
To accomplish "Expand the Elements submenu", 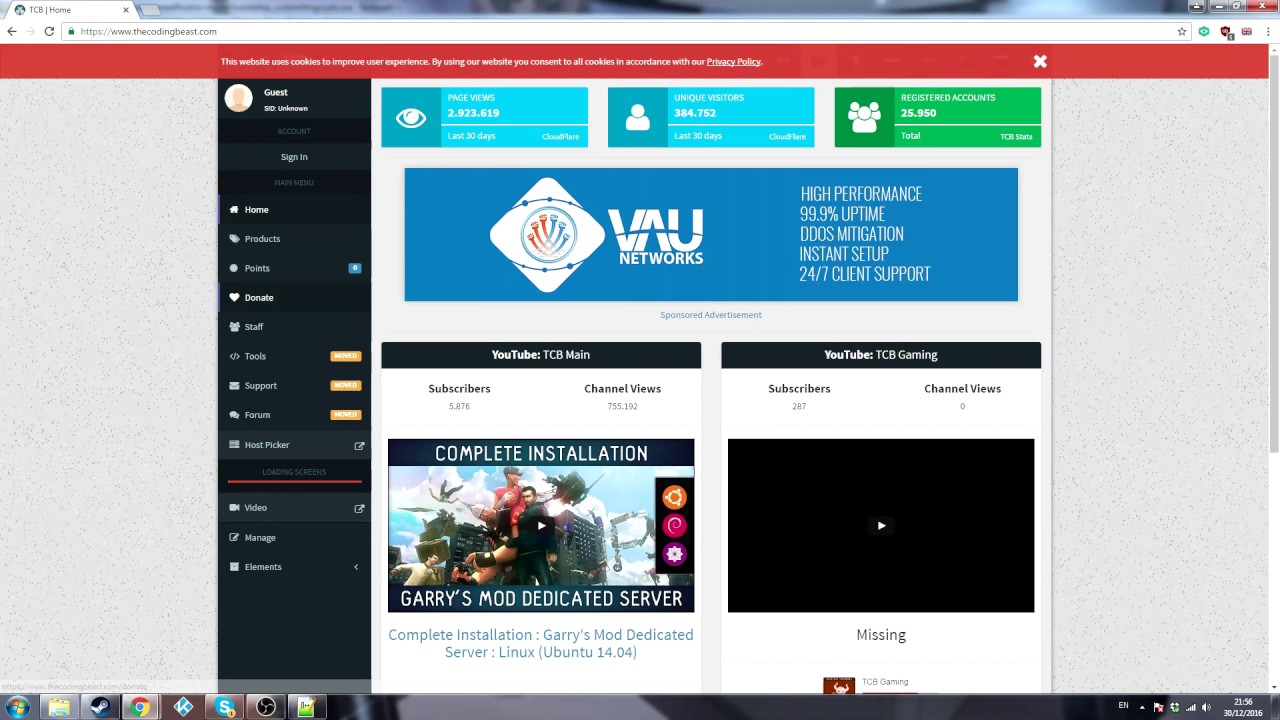I will pyautogui.click(x=294, y=567).
